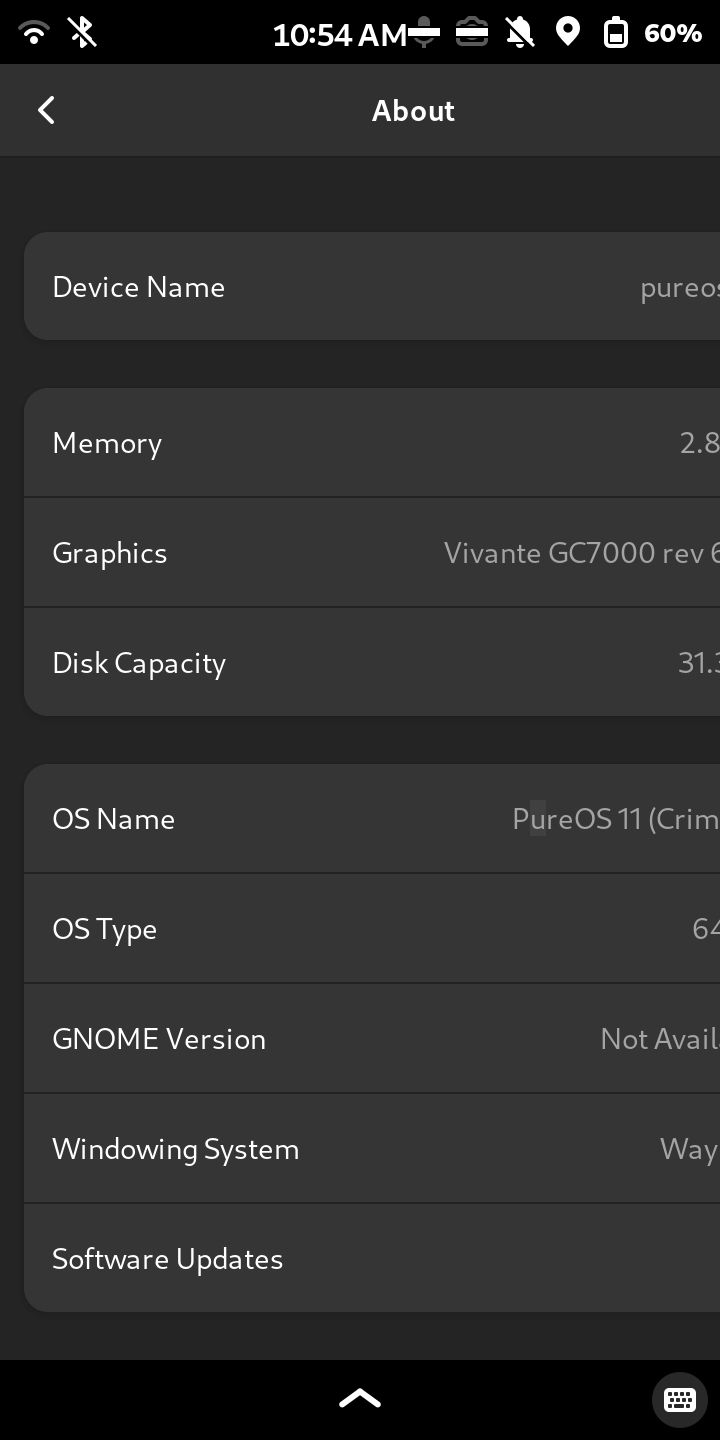Click the 10:54 AM clock

point(339,34)
